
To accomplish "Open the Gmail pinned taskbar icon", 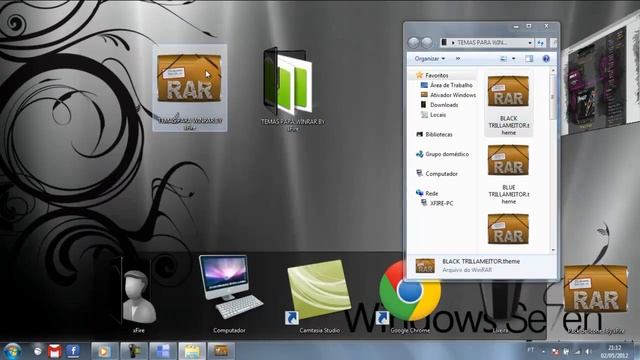I will (55, 351).
